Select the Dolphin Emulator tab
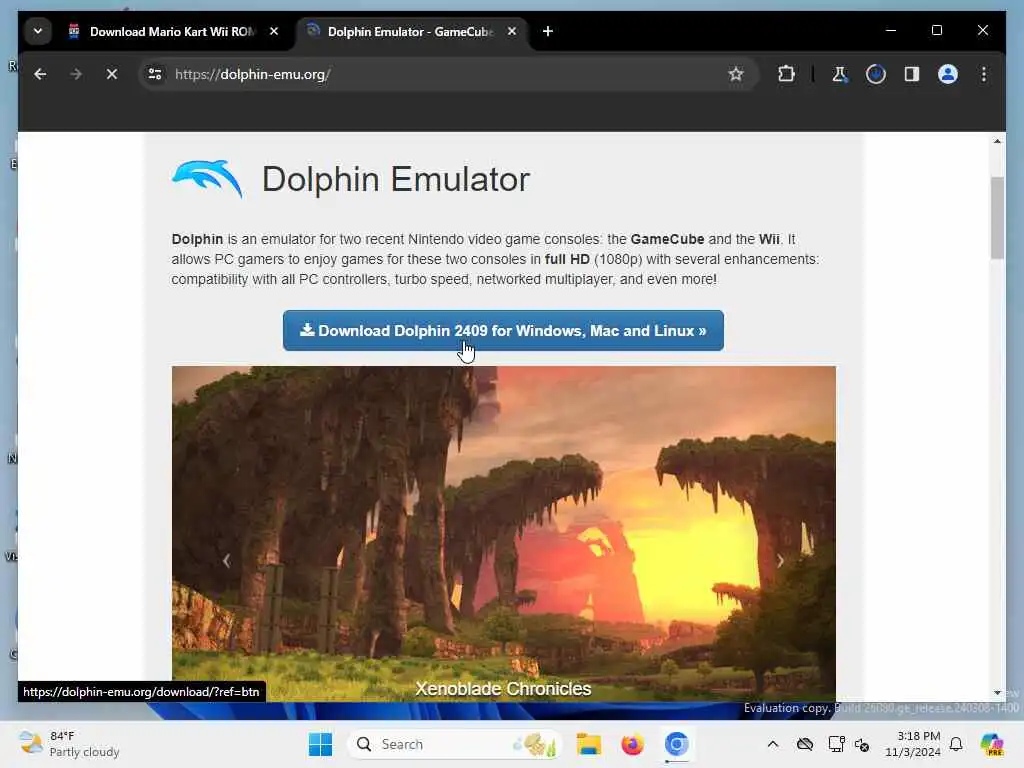1024x768 pixels. click(410, 31)
